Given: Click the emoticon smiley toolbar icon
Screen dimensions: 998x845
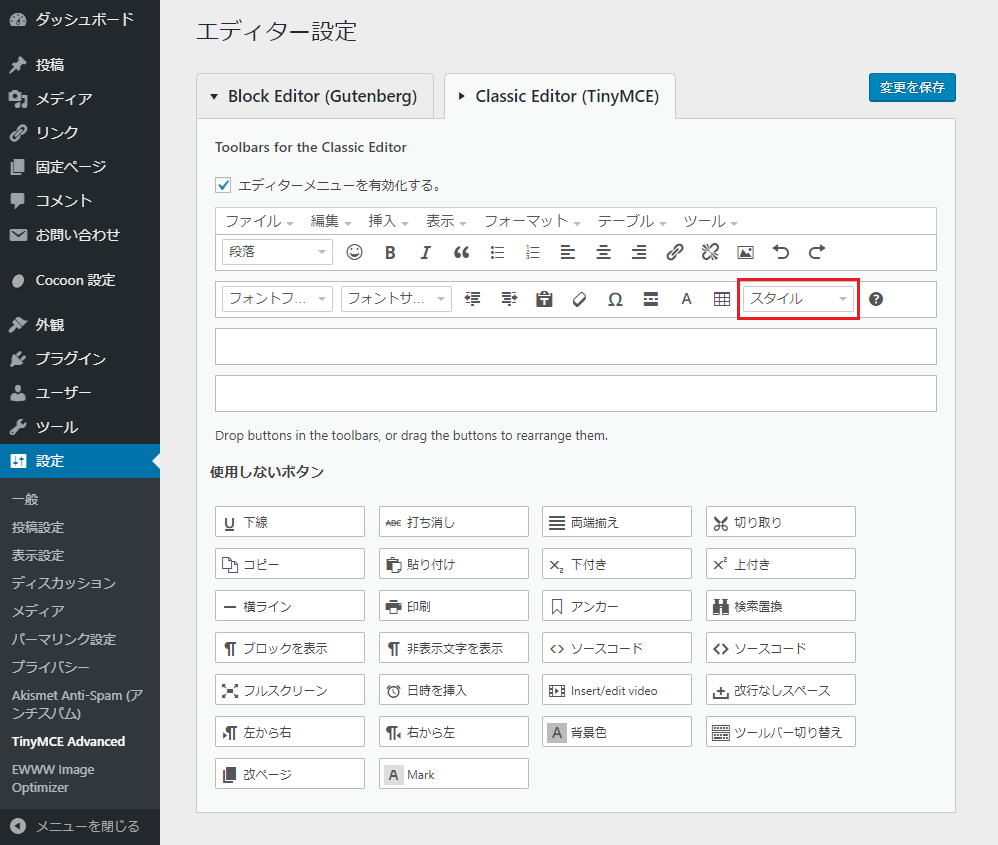Looking at the screenshot, I should click(355, 253).
